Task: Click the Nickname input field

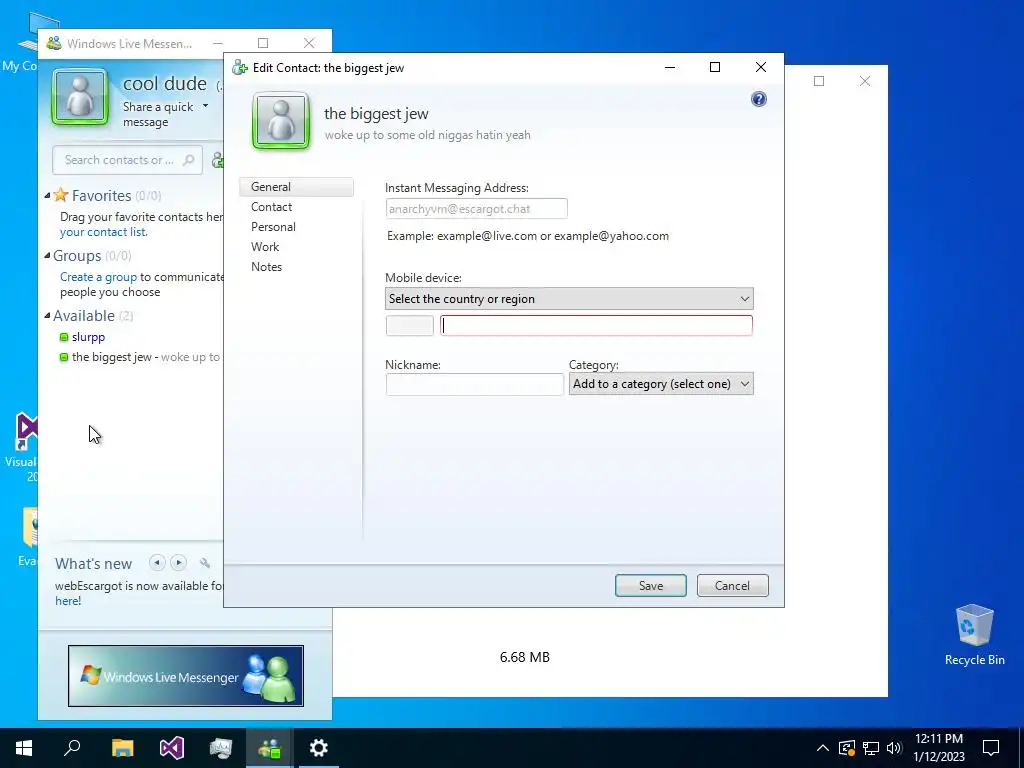Action: (474, 384)
